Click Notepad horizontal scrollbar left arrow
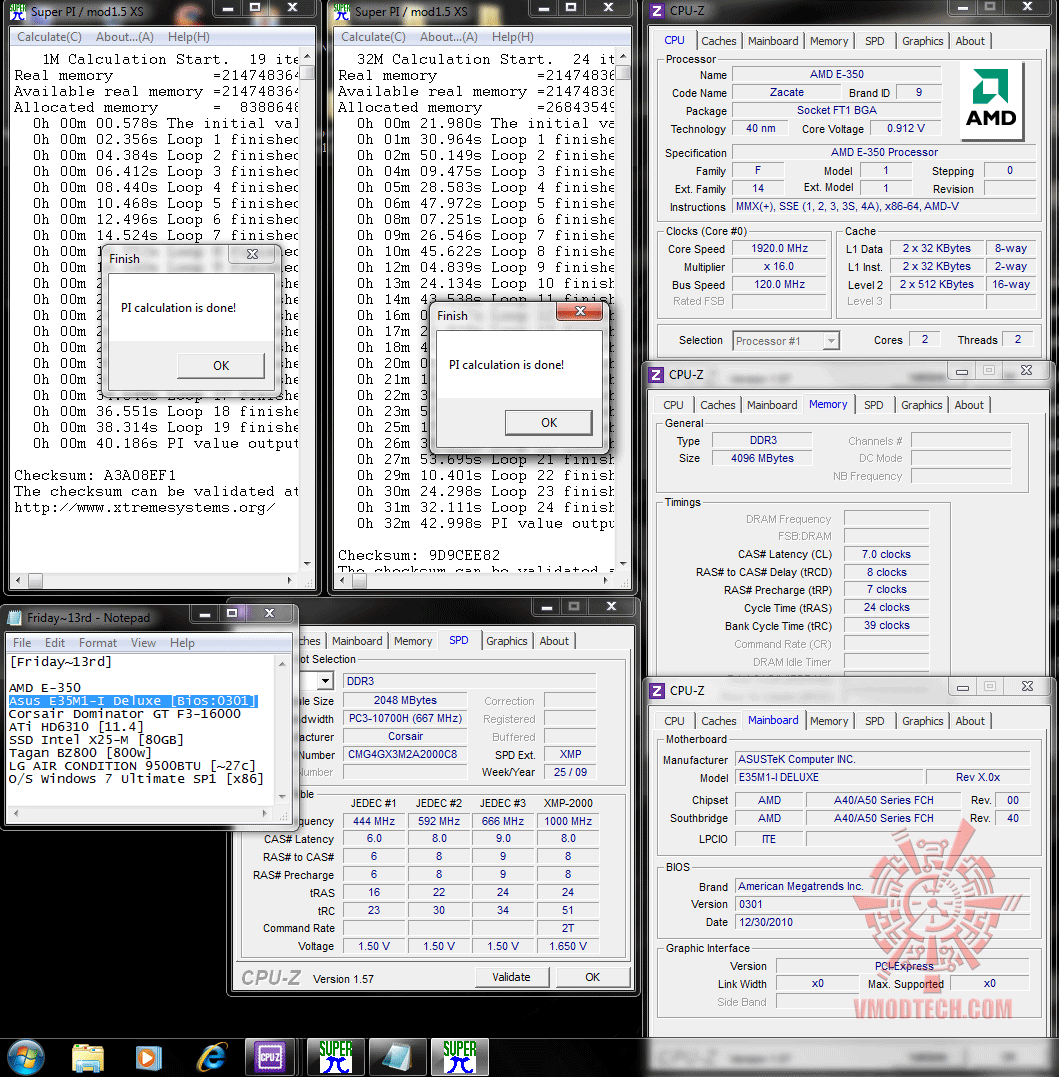This screenshot has height=1077, width=1059. (17, 813)
